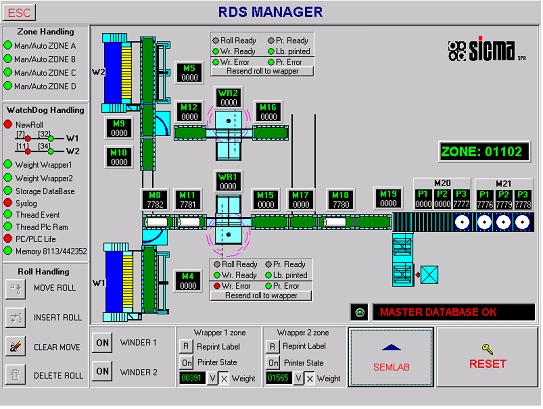Toggle WINDER 2 ON switch
Screen dimensions: 543x409
click(x=102, y=372)
